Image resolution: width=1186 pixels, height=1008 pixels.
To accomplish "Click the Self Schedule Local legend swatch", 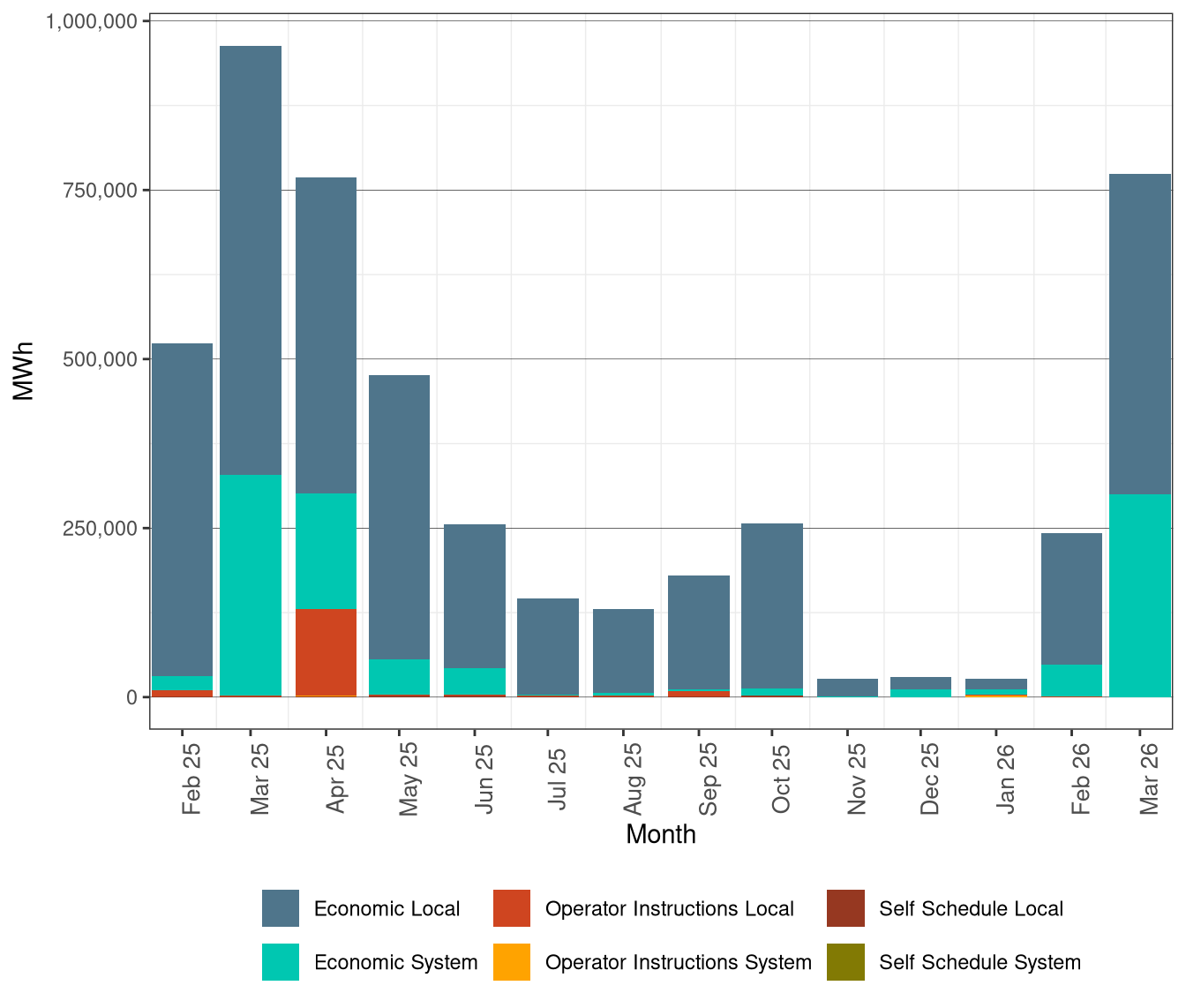I will [x=845, y=908].
